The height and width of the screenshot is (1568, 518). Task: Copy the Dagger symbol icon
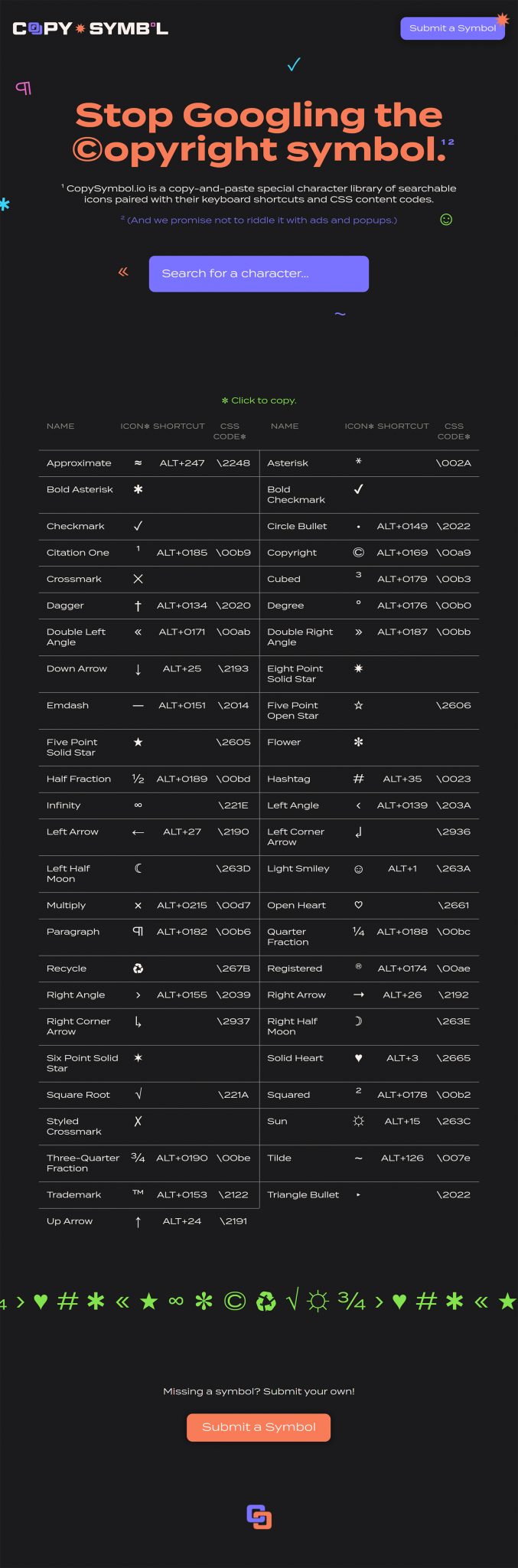click(x=138, y=606)
